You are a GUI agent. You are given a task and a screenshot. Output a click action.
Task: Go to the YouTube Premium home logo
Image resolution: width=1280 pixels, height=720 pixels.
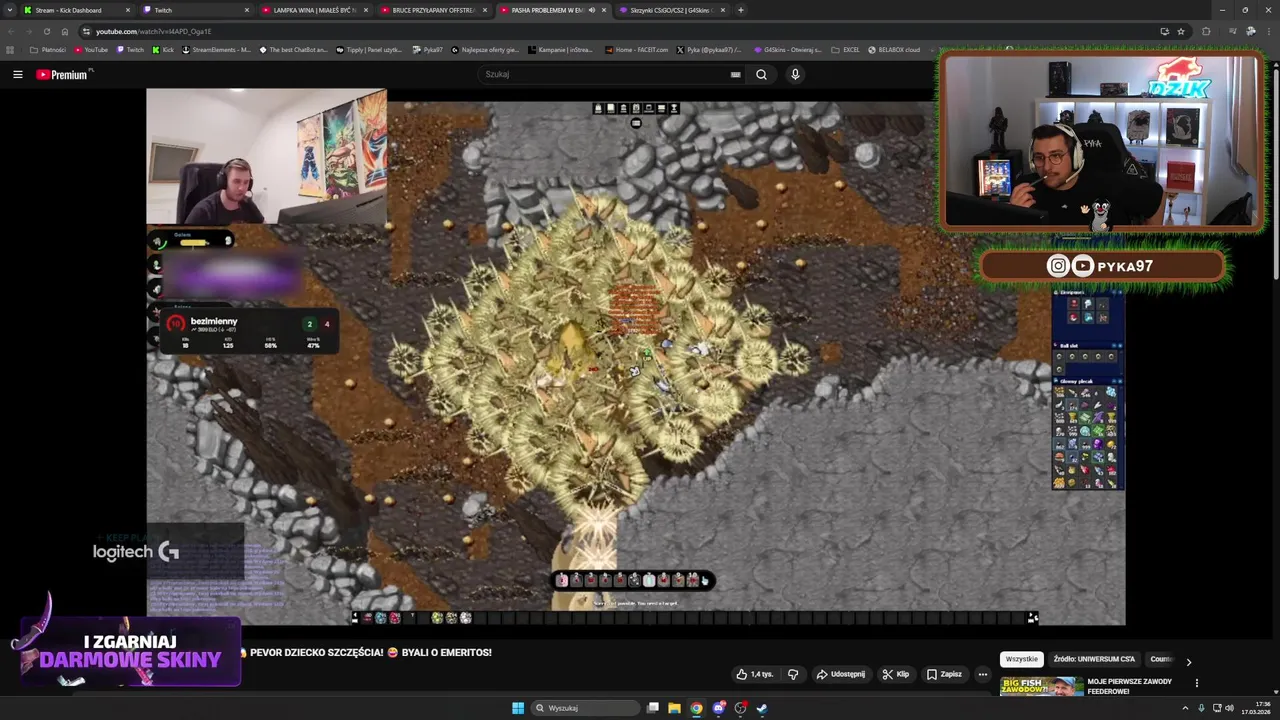pos(62,74)
